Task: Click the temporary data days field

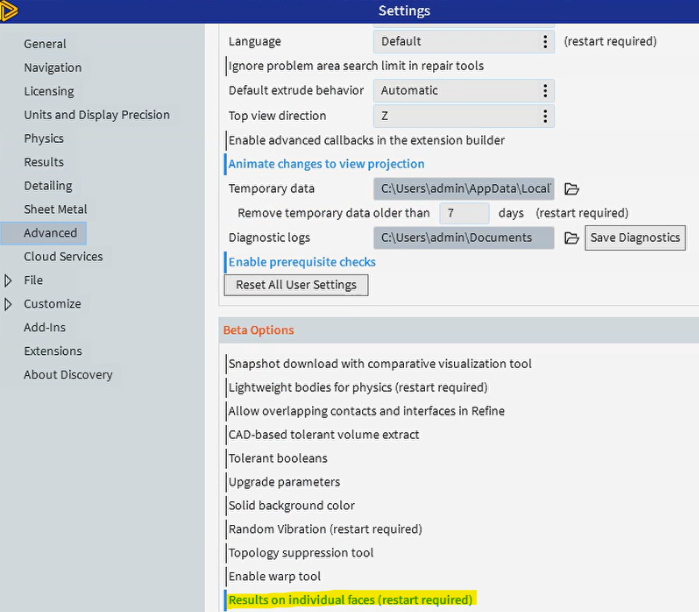Action: (464, 213)
